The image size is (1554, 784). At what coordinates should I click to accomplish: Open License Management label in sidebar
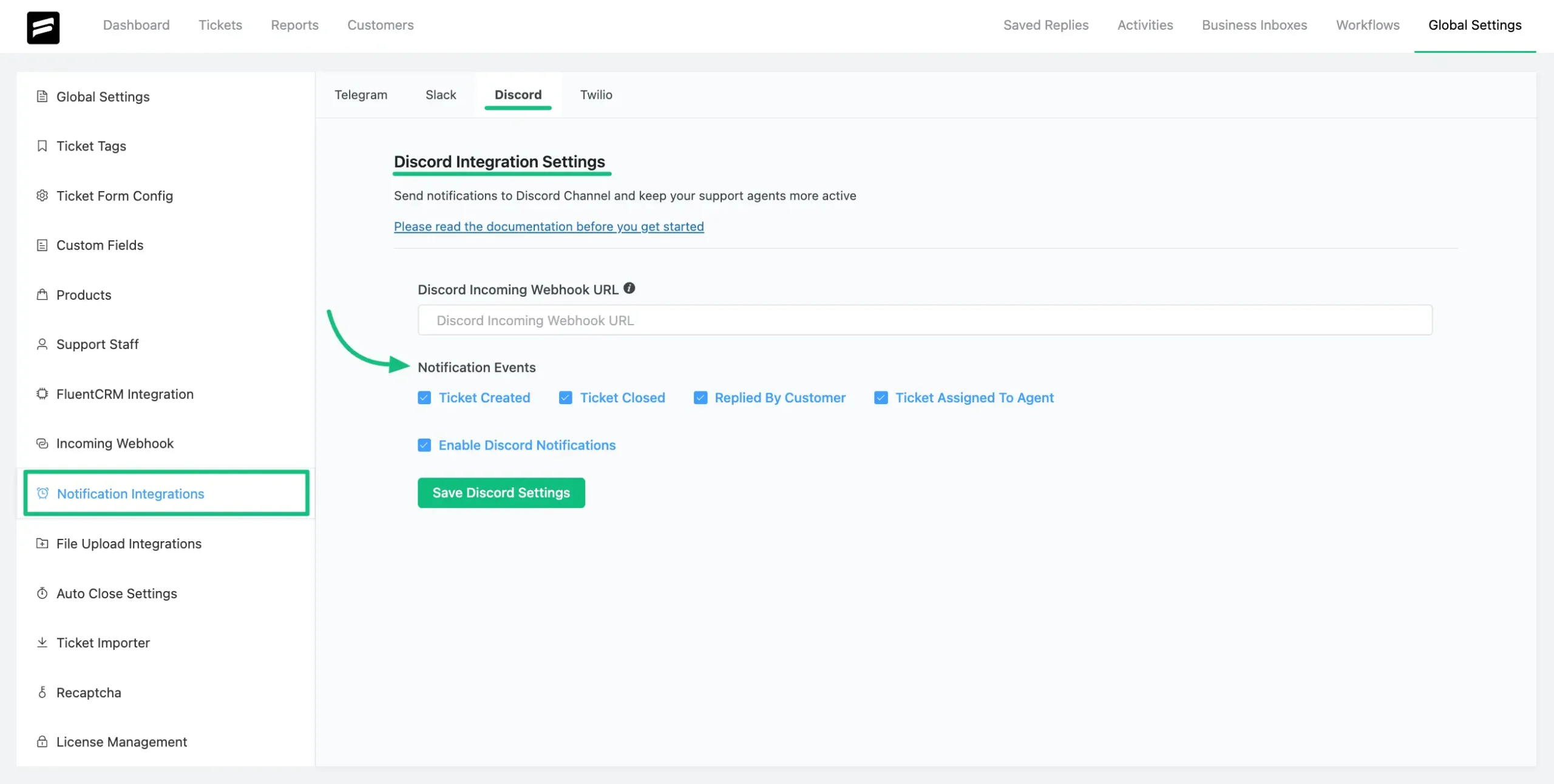click(x=121, y=742)
